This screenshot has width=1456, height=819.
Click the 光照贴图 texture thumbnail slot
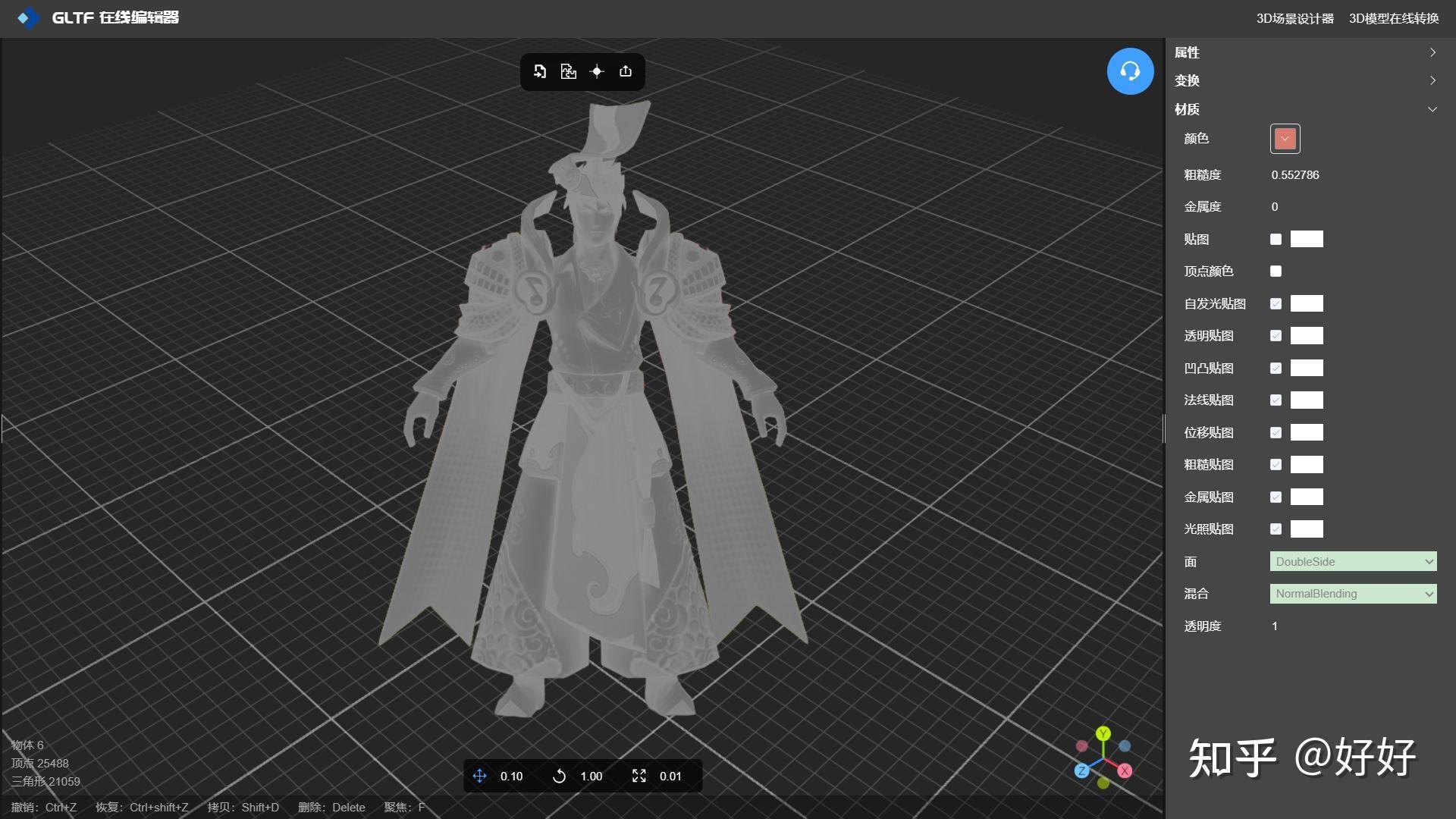[x=1307, y=529]
